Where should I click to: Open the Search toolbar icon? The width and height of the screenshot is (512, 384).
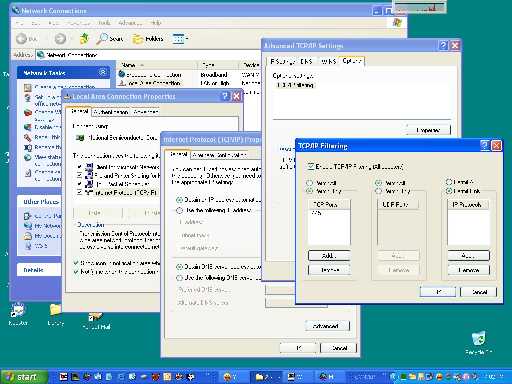point(110,39)
